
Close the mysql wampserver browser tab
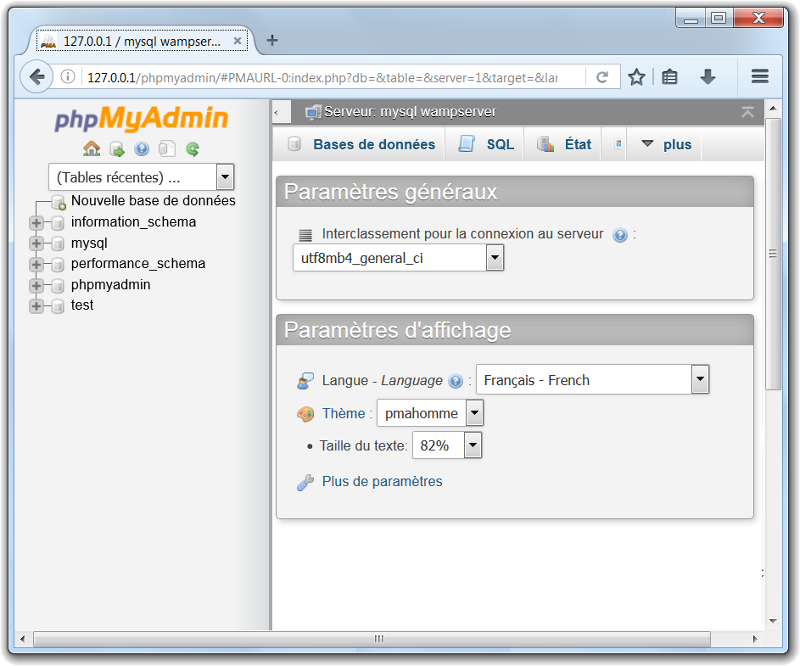click(x=237, y=41)
